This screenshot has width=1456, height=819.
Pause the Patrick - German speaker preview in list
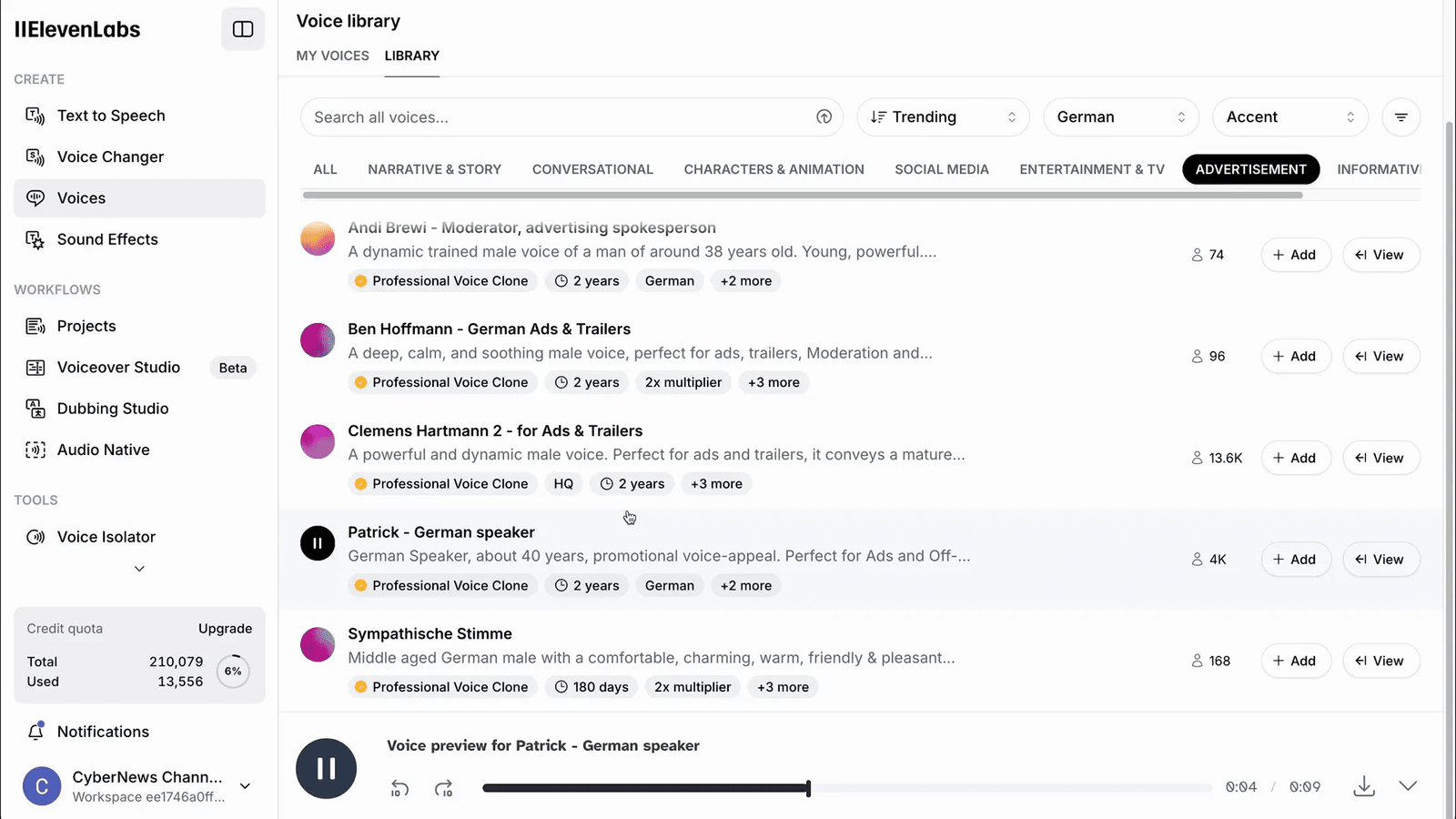tap(318, 543)
